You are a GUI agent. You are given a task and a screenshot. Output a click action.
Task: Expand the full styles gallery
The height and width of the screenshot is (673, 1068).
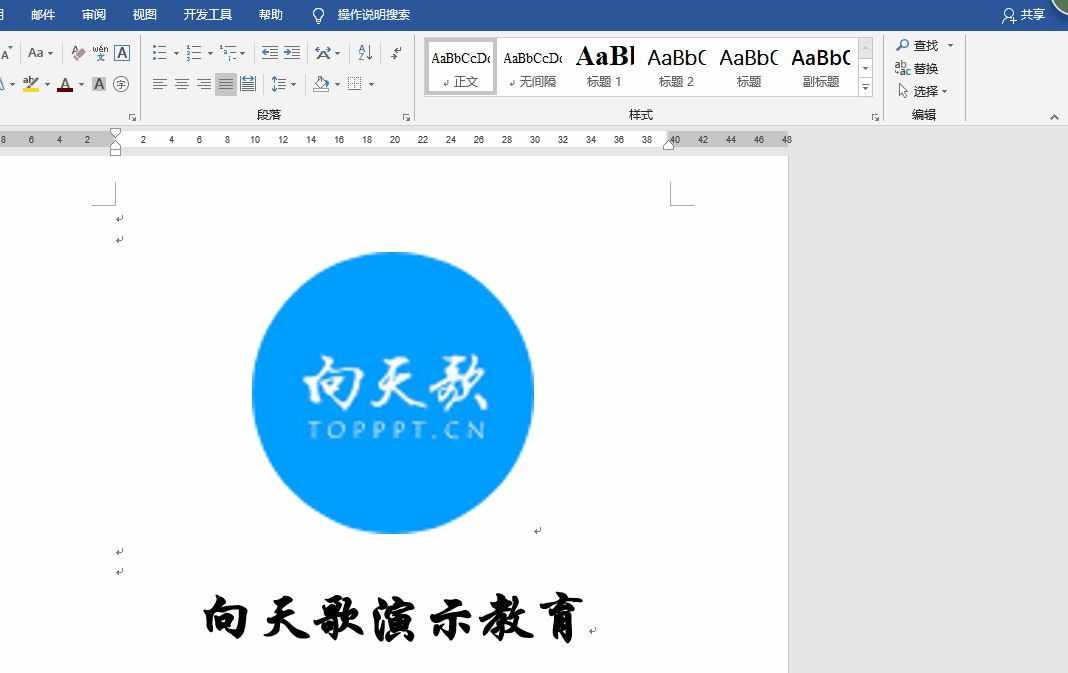(x=866, y=87)
